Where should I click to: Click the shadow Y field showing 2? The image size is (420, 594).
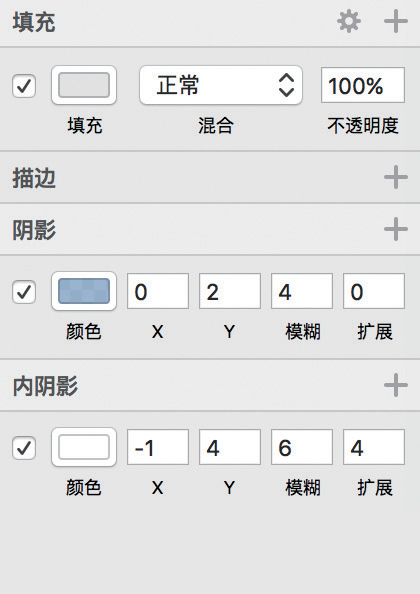click(230, 291)
